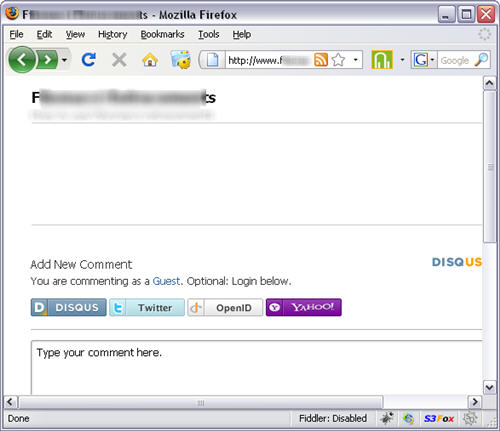The width and height of the screenshot is (500, 431).
Task: Reload the page with the blue refresh icon
Action: [89, 60]
